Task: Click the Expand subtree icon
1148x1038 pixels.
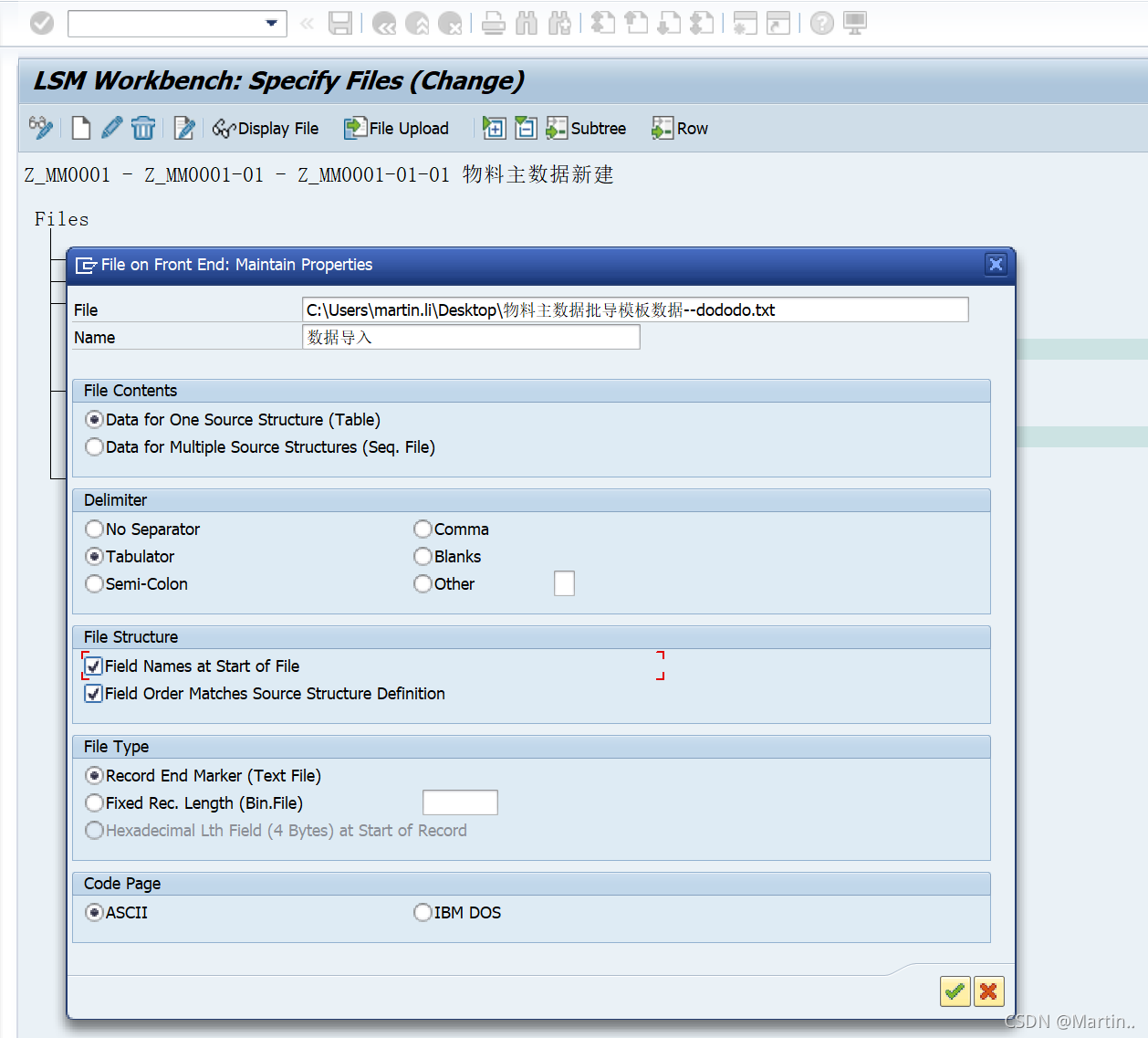Action: pos(494,128)
